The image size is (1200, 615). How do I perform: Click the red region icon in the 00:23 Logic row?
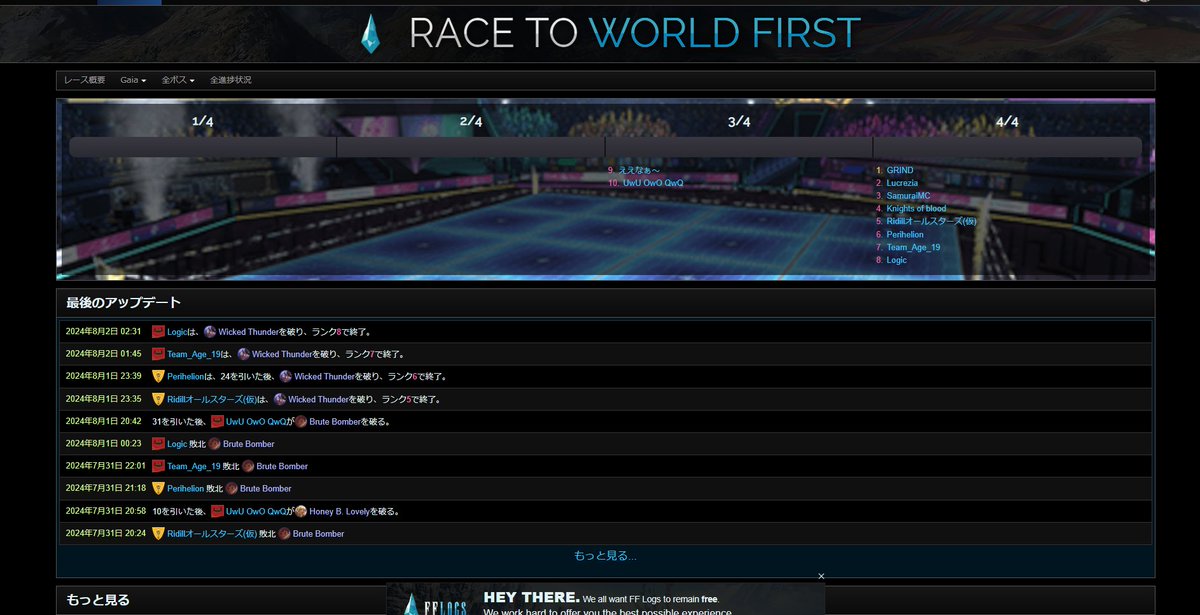pyautogui.click(x=158, y=444)
